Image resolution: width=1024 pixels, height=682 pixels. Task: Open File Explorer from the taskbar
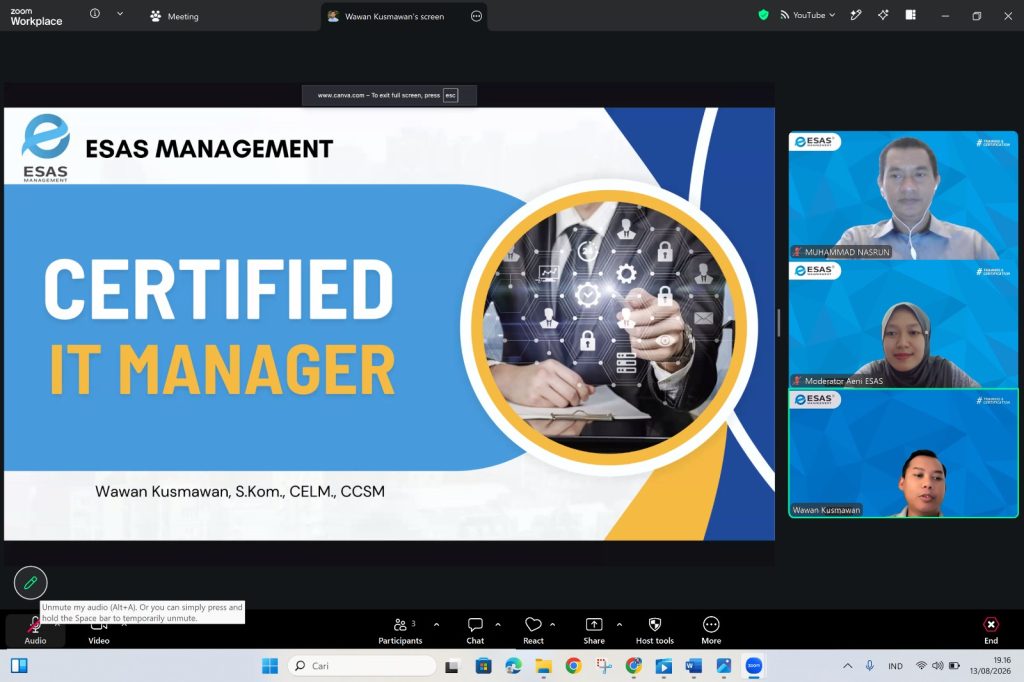click(x=543, y=666)
